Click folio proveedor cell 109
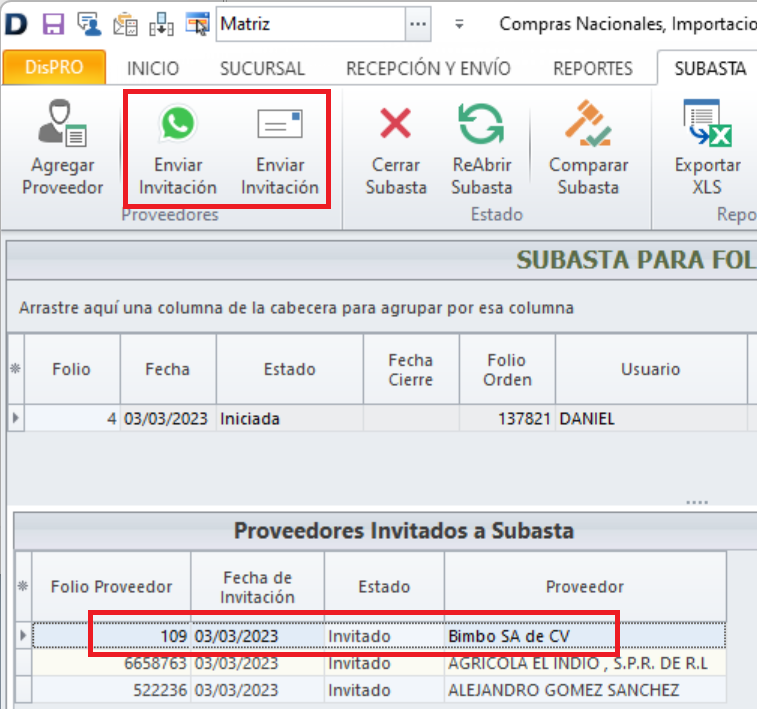This screenshot has width=757, height=709. [x=111, y=636]
